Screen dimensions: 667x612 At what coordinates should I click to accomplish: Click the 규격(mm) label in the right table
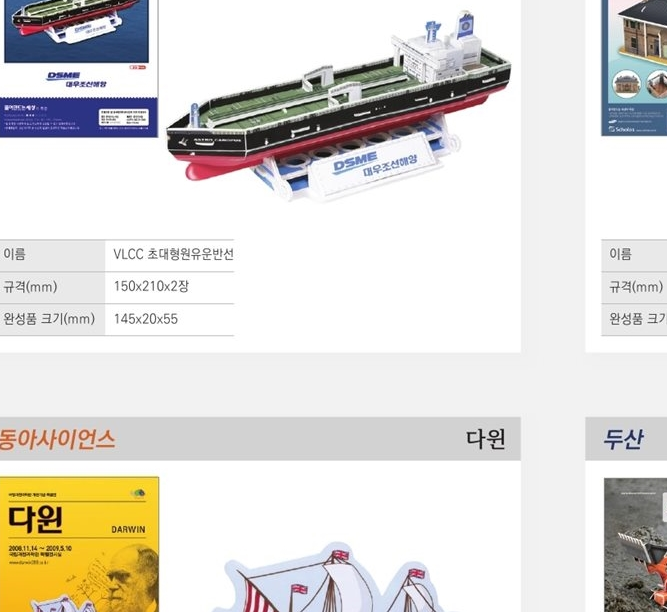click(x=636, y=287)
